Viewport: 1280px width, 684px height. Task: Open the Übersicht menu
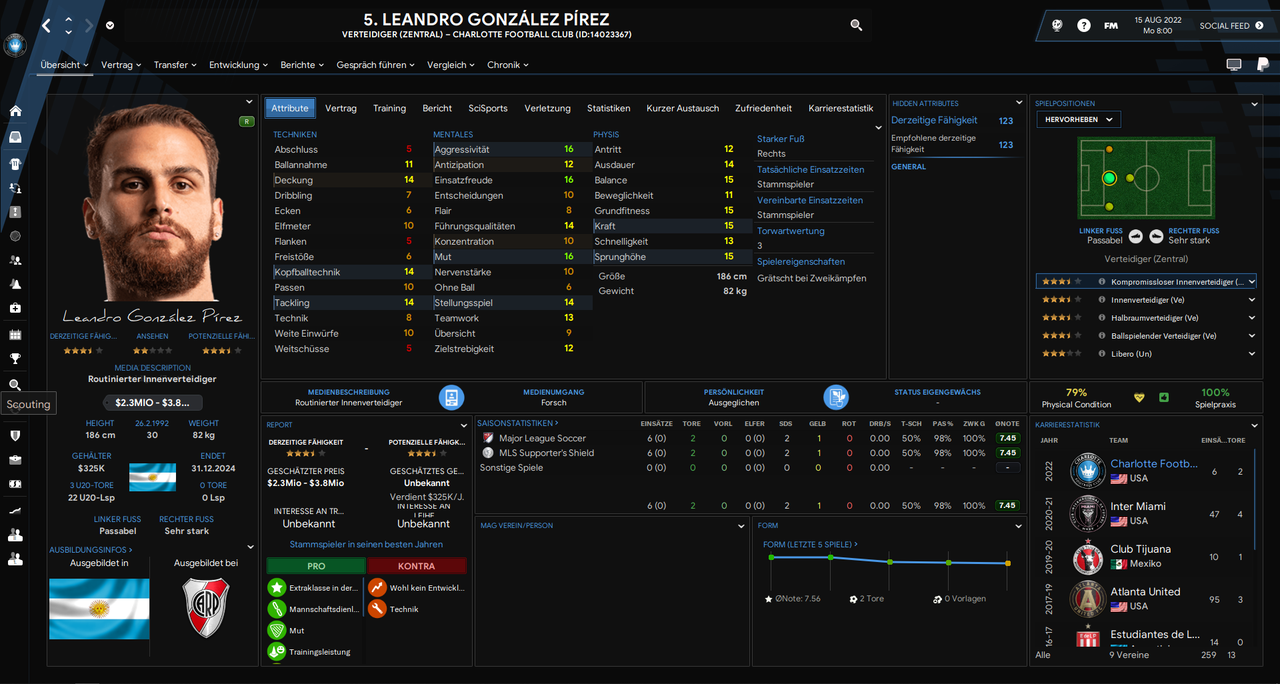65,65
